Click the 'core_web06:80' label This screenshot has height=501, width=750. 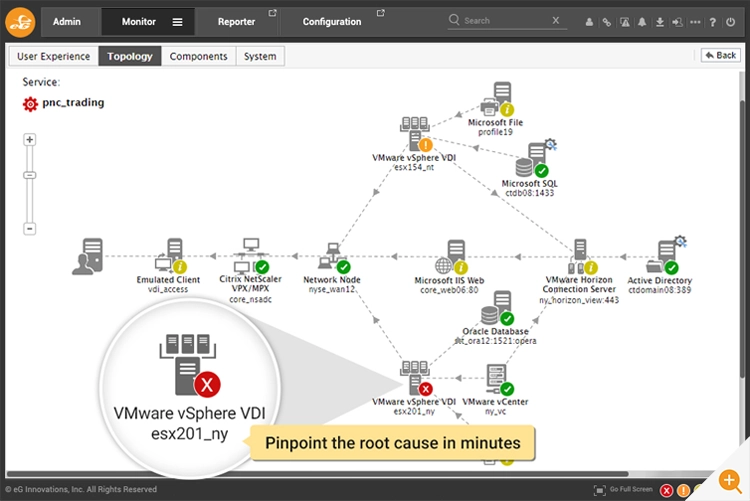449,290
